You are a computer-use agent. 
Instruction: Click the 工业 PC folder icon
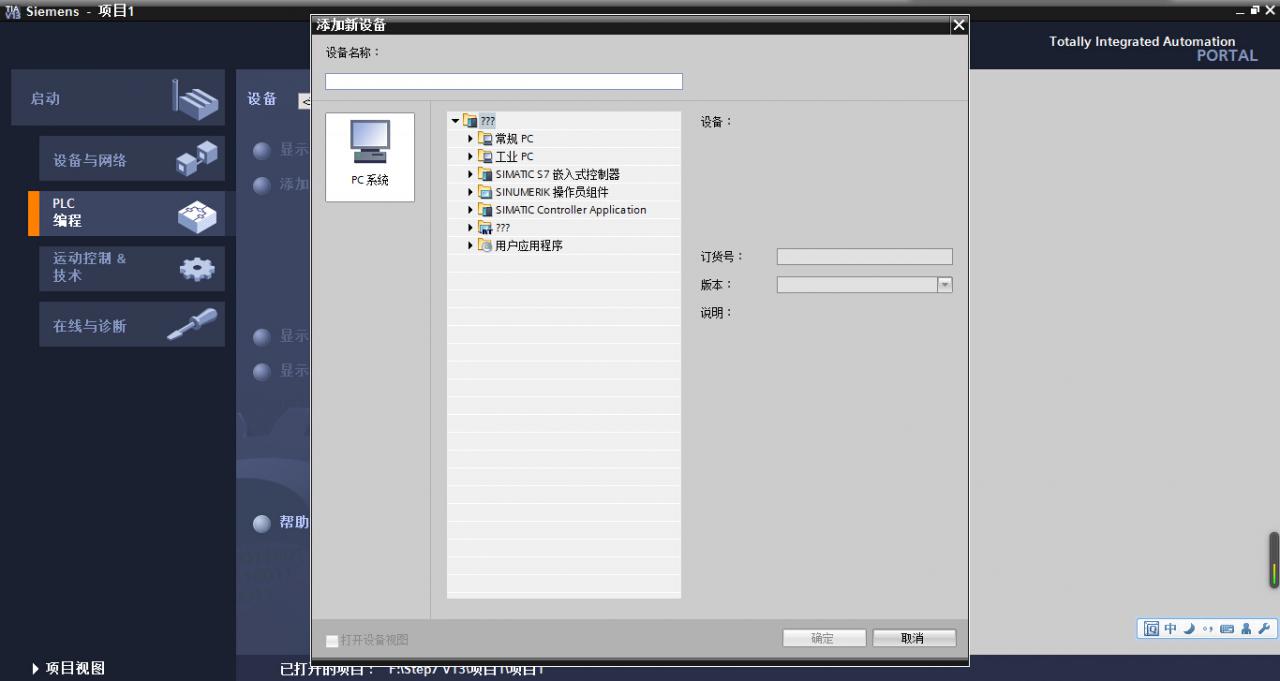[x=485, y=157]
